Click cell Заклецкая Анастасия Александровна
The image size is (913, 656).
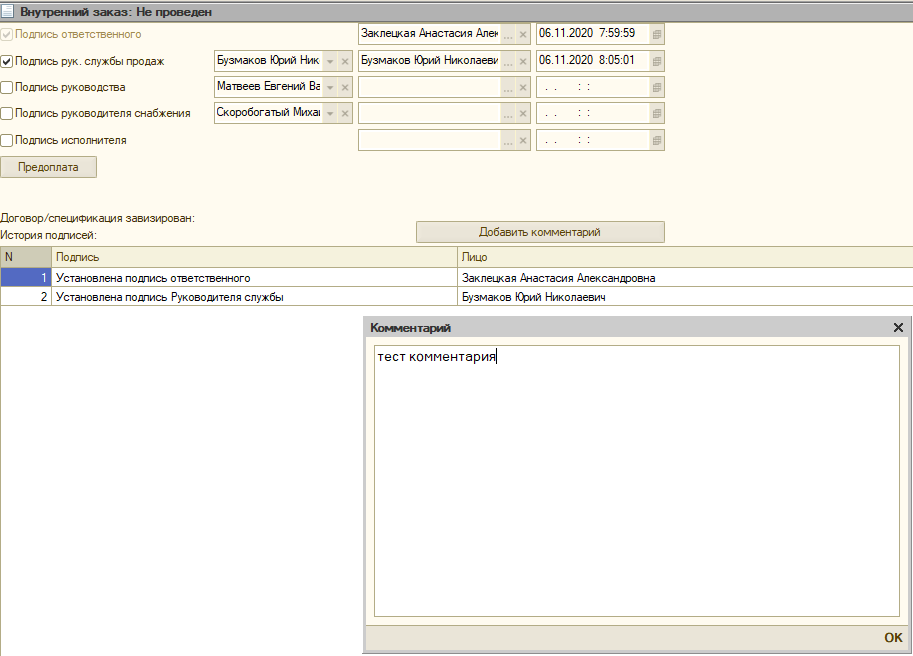[x=685, y=278]
